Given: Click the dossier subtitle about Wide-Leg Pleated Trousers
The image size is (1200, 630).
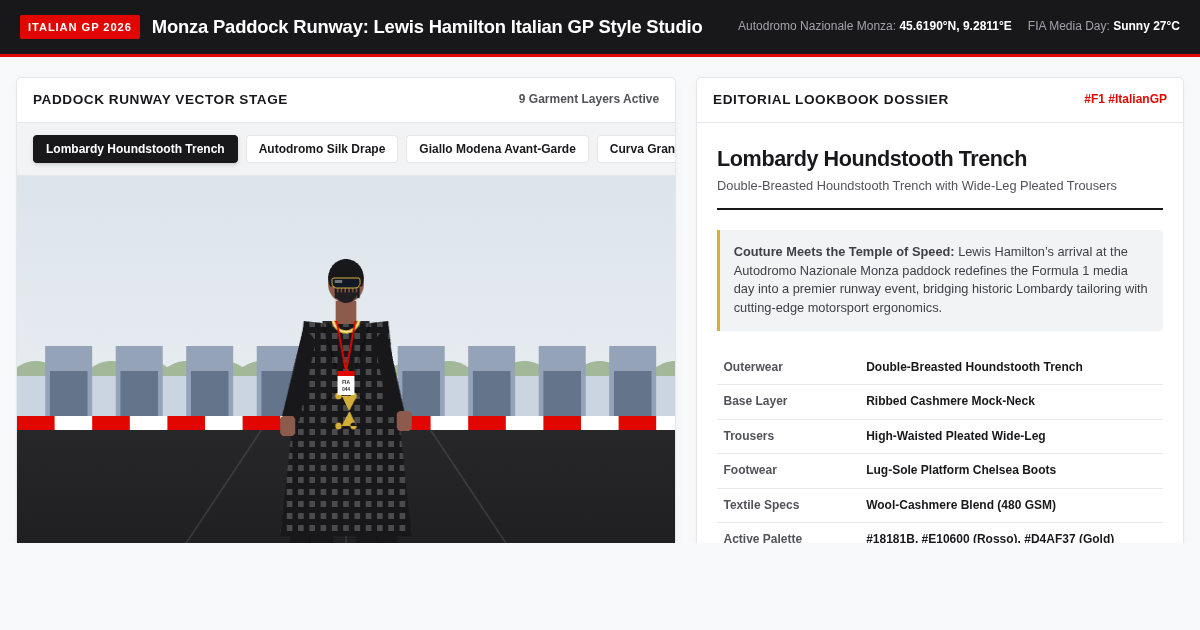Looking at the screenshot, I should coord(917,186).
